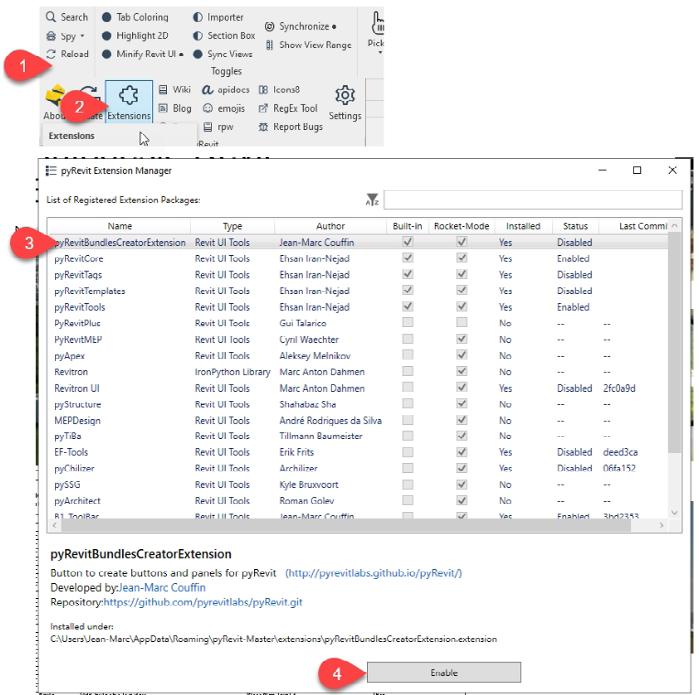Click Report Bugs
Image resolution: width=699 pixels, height=695 pixels.
[291, 127]
